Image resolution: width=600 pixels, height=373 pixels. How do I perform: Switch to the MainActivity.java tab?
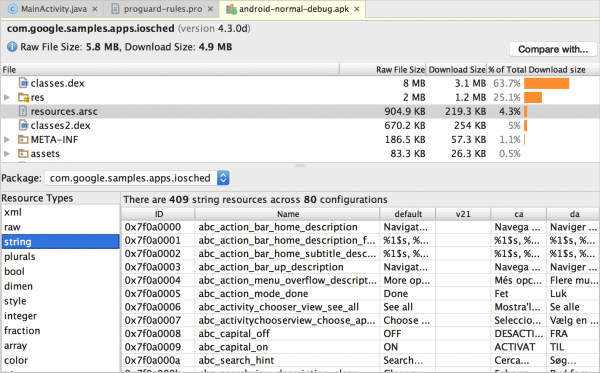click(x=53, y=9)
